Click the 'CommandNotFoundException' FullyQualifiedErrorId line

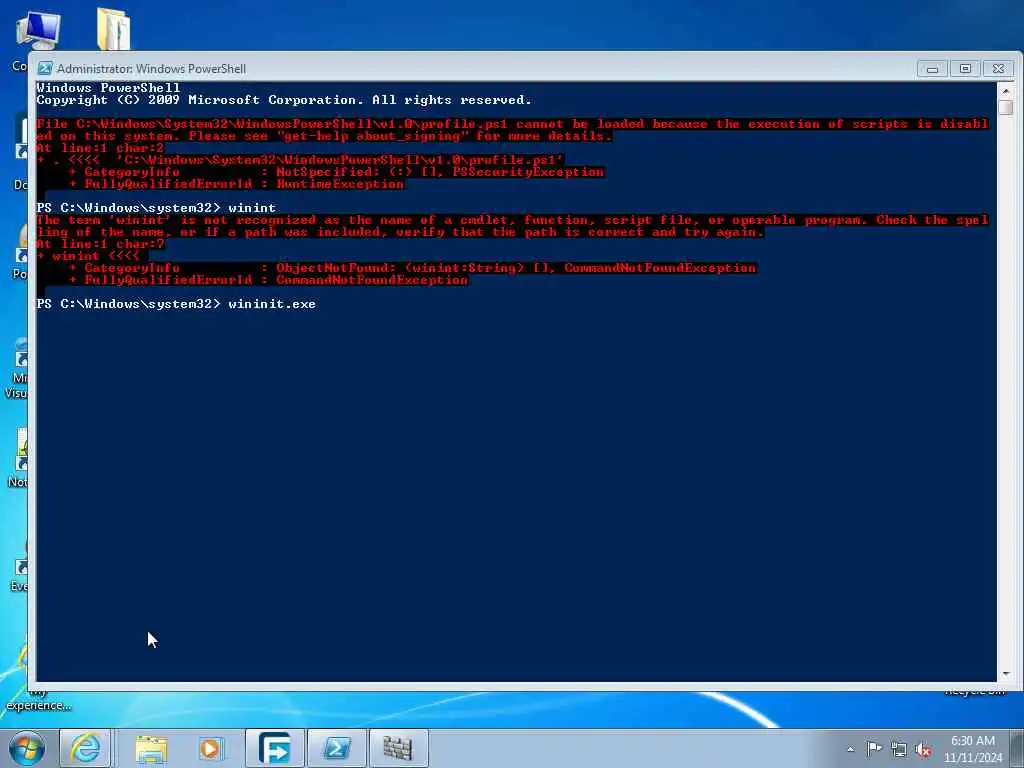click(x=269, y=280)
